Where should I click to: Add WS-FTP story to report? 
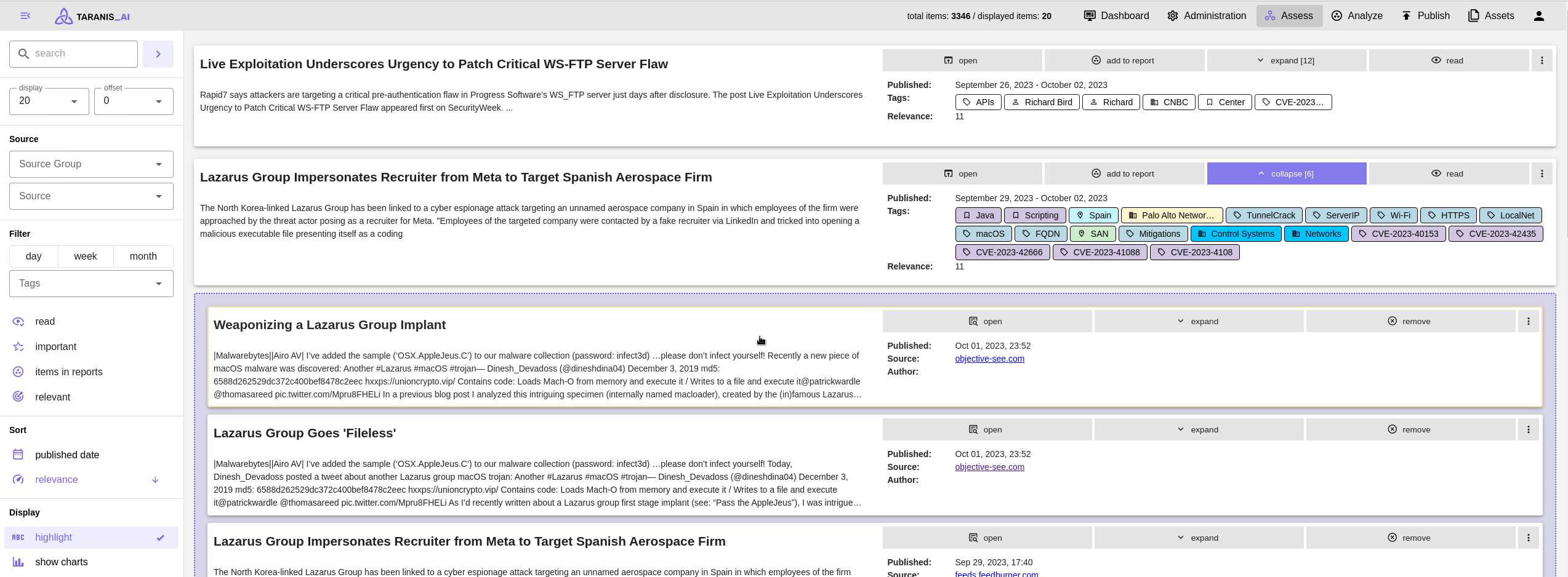tap(1124, 60)
